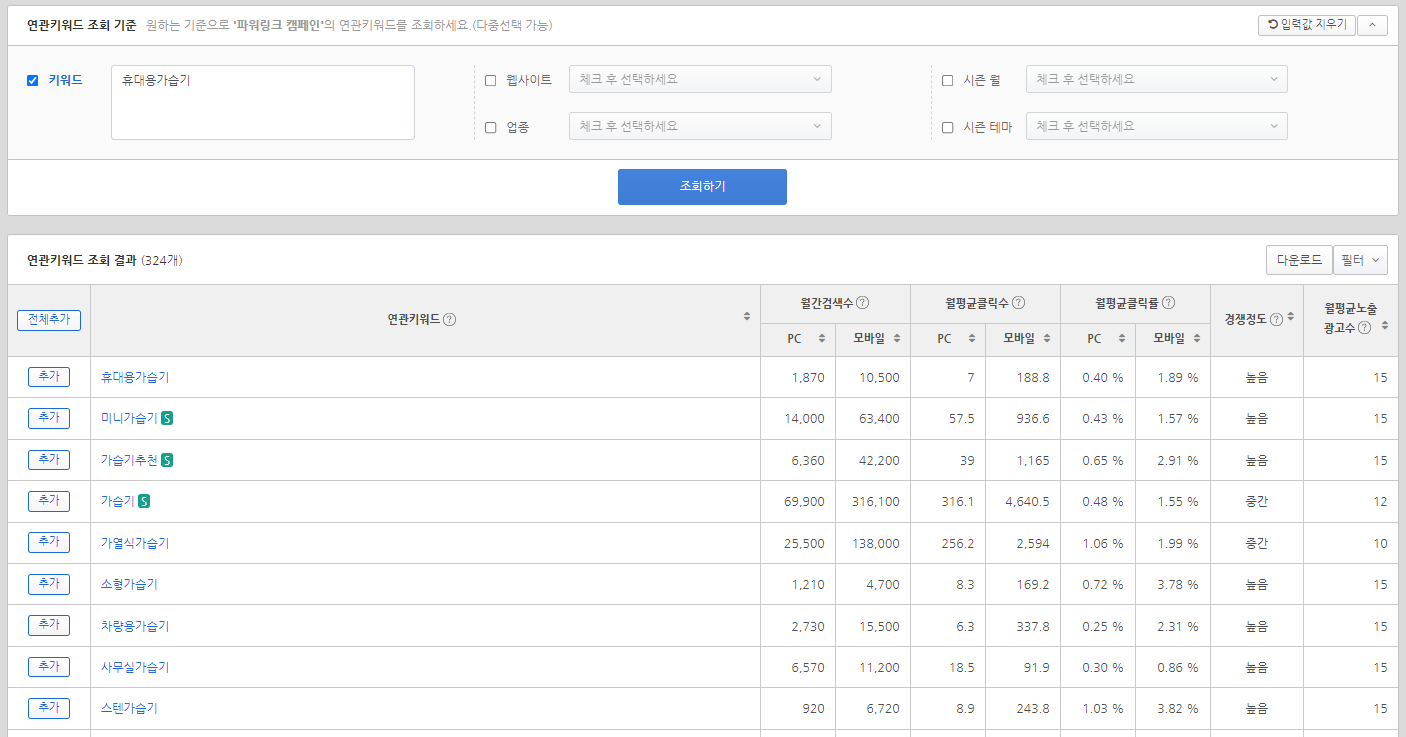The image size is (1406, 737).
Task: Open the 시즌 월 selection dropdown
Action: click(1156, 79)
